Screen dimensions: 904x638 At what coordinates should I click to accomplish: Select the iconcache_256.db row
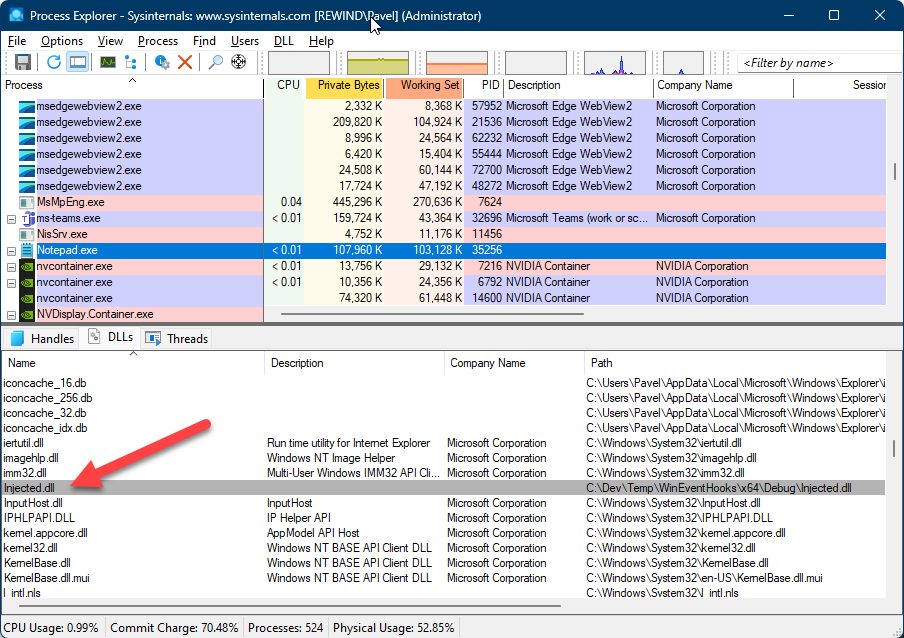tap(443, 398)
